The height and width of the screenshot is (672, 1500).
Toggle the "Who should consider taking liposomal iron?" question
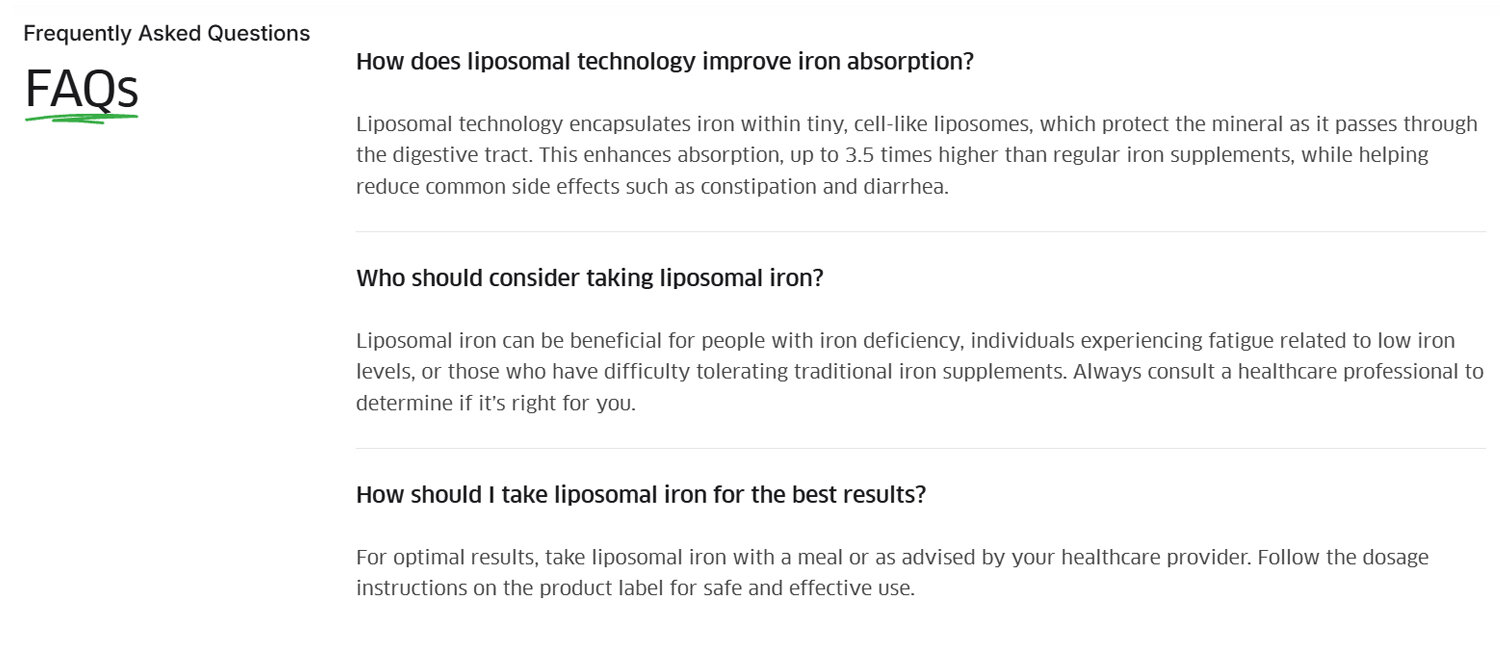[589, 278]
